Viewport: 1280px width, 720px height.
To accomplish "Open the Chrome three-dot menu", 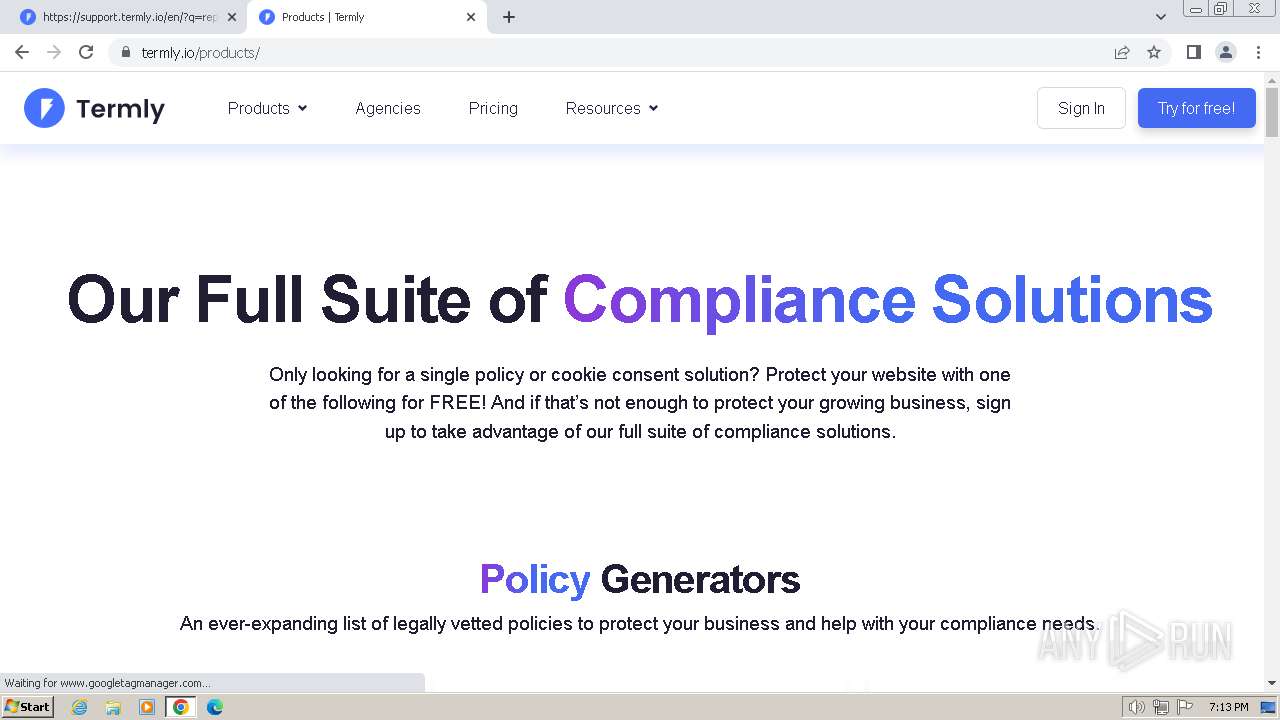I will [1258, 52].
